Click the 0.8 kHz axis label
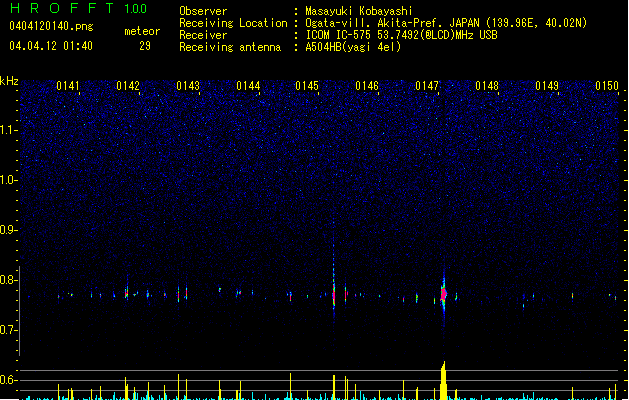Image resolution: width=629 pixels, height=400 pixels. tap(8, 280)
